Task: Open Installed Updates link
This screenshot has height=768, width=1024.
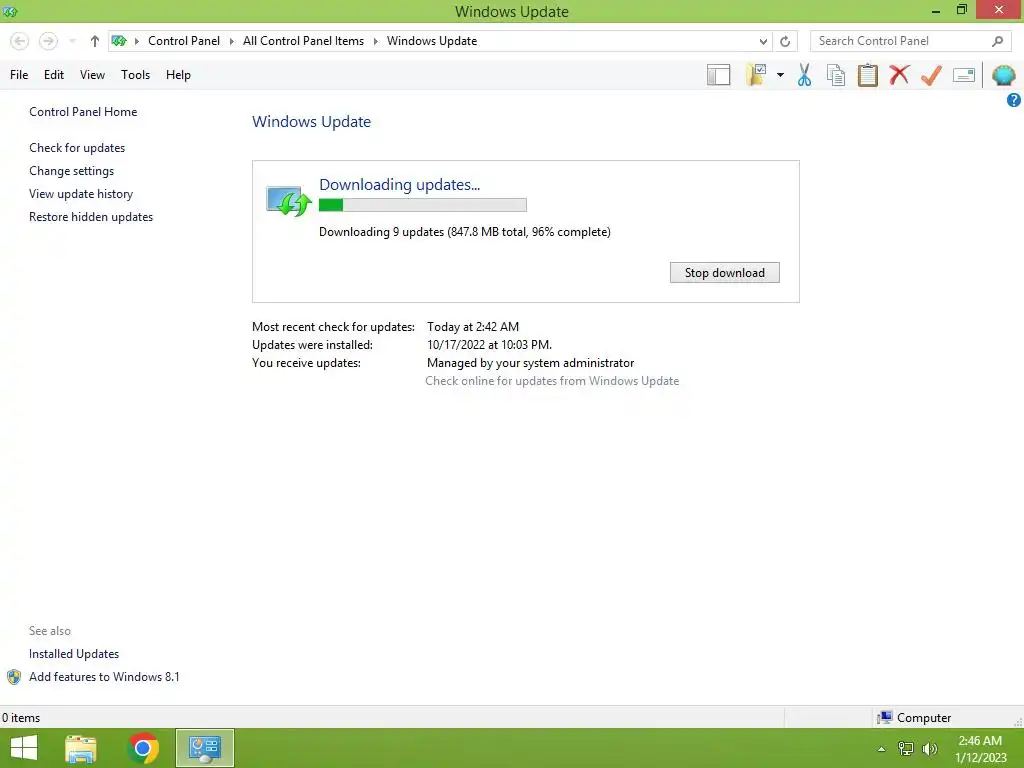Action: (74, 654)
